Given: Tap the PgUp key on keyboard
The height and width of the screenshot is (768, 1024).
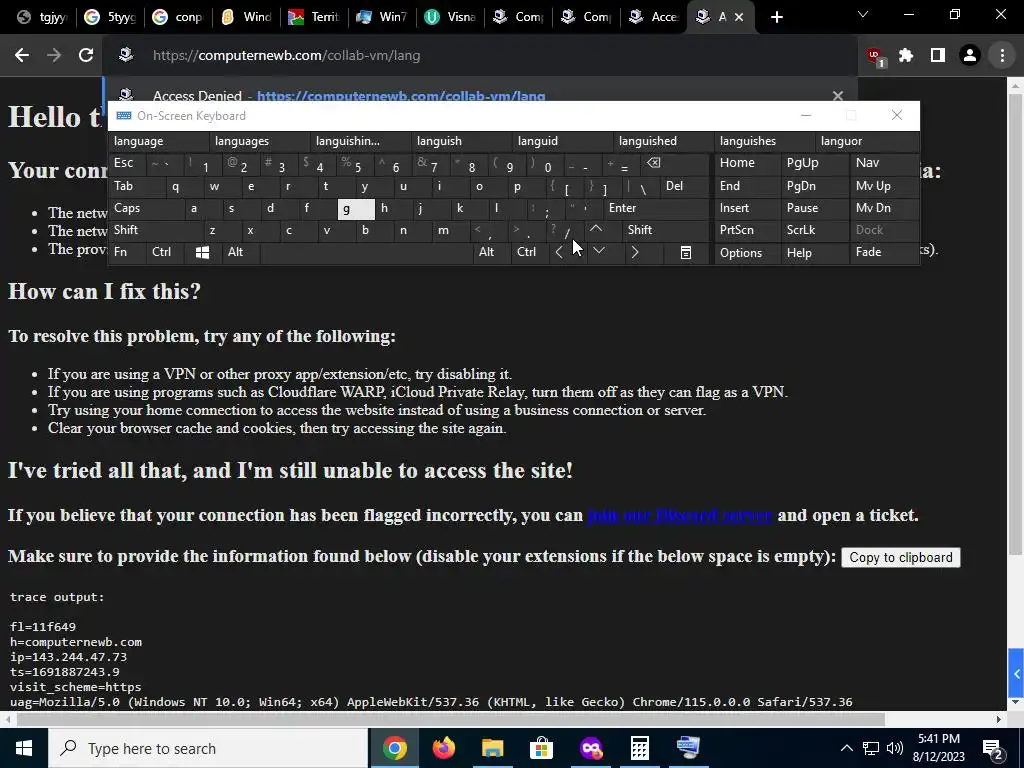Looking at the screenshot, I should pos(814,163).
